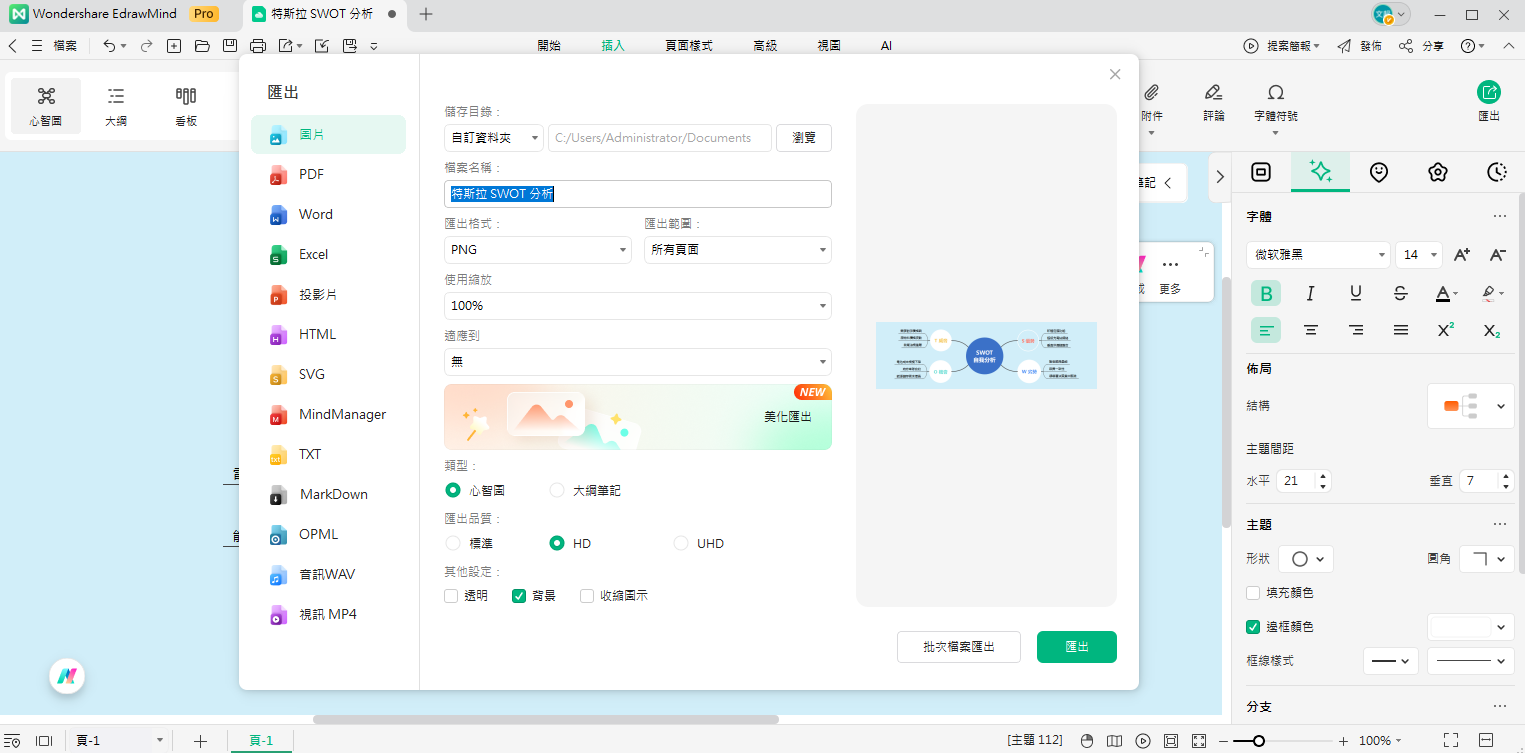Open the 匯出格式 PNG format dropdown

[x=537, y=249]
